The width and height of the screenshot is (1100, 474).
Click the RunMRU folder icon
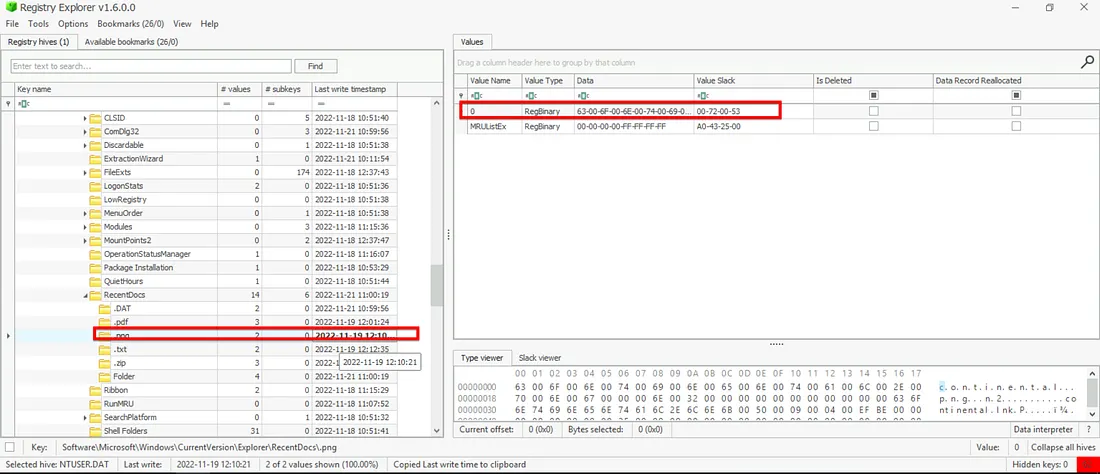pos(96,403)
